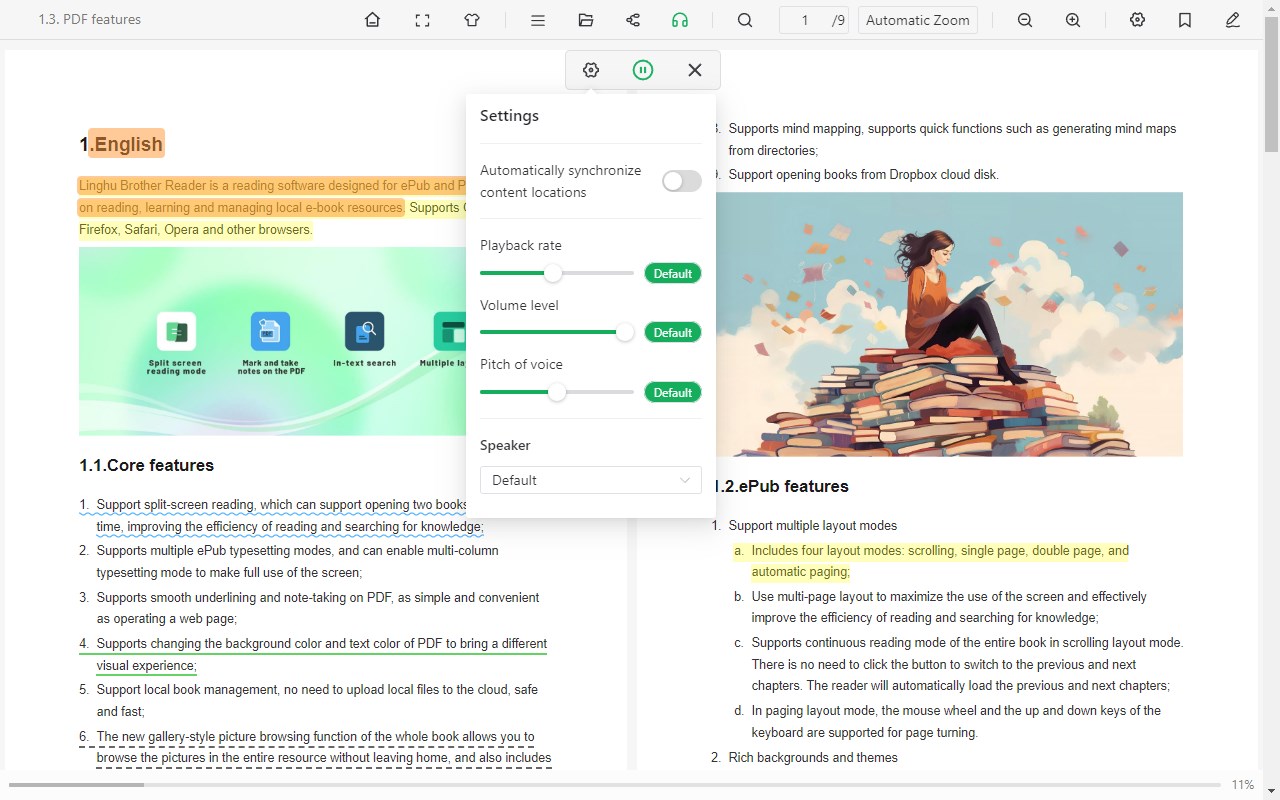Click 'The new gallery-style picture browsing' item
The image size is (1280, 800).
[324, 747]
